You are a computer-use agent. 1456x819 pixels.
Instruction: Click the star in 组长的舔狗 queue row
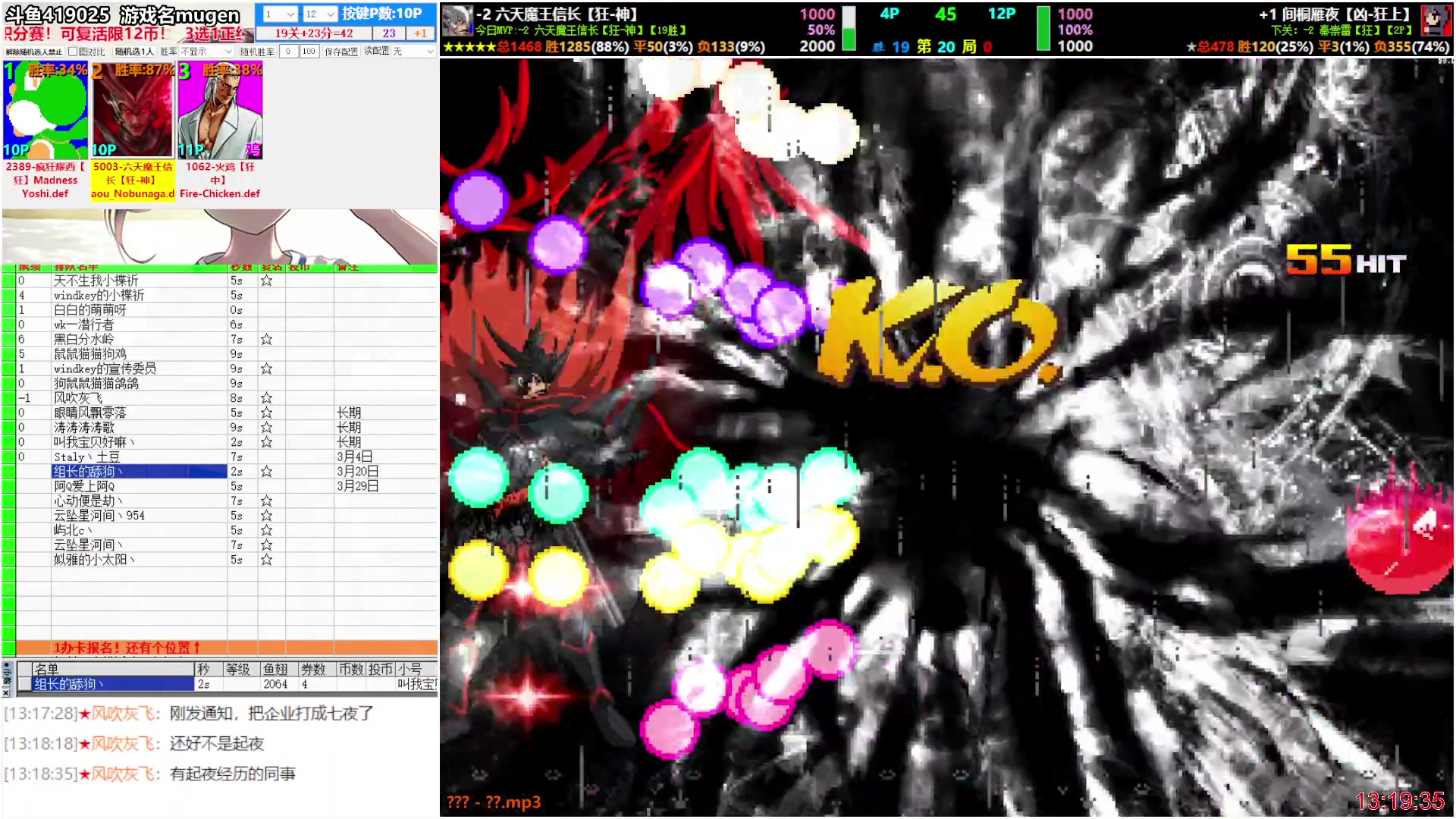(266, 472)
